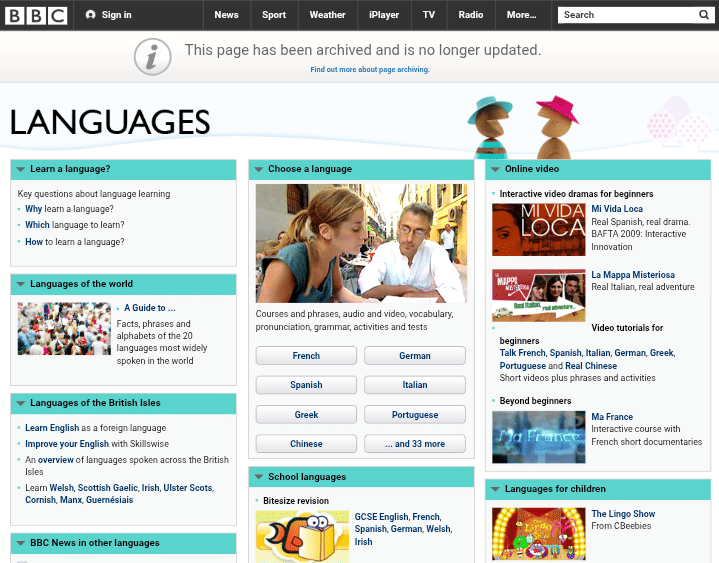Open the Which language to learn link
Image resolution: width=719 pixels, height=563 pixels.
click(x=37, y=225)
